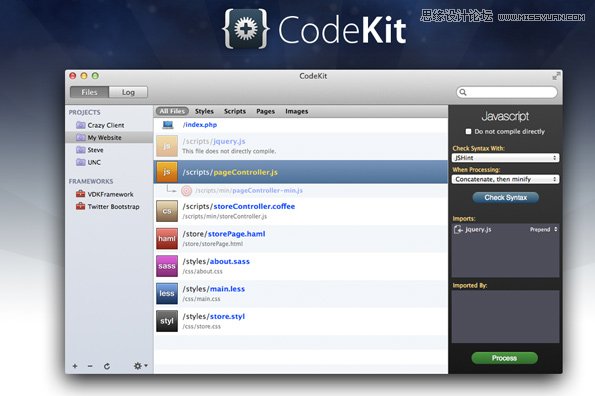Select the All Files filter tab
Image resolution: width=595 pixels, height=396 pixels.
click(x=172, y=111)
